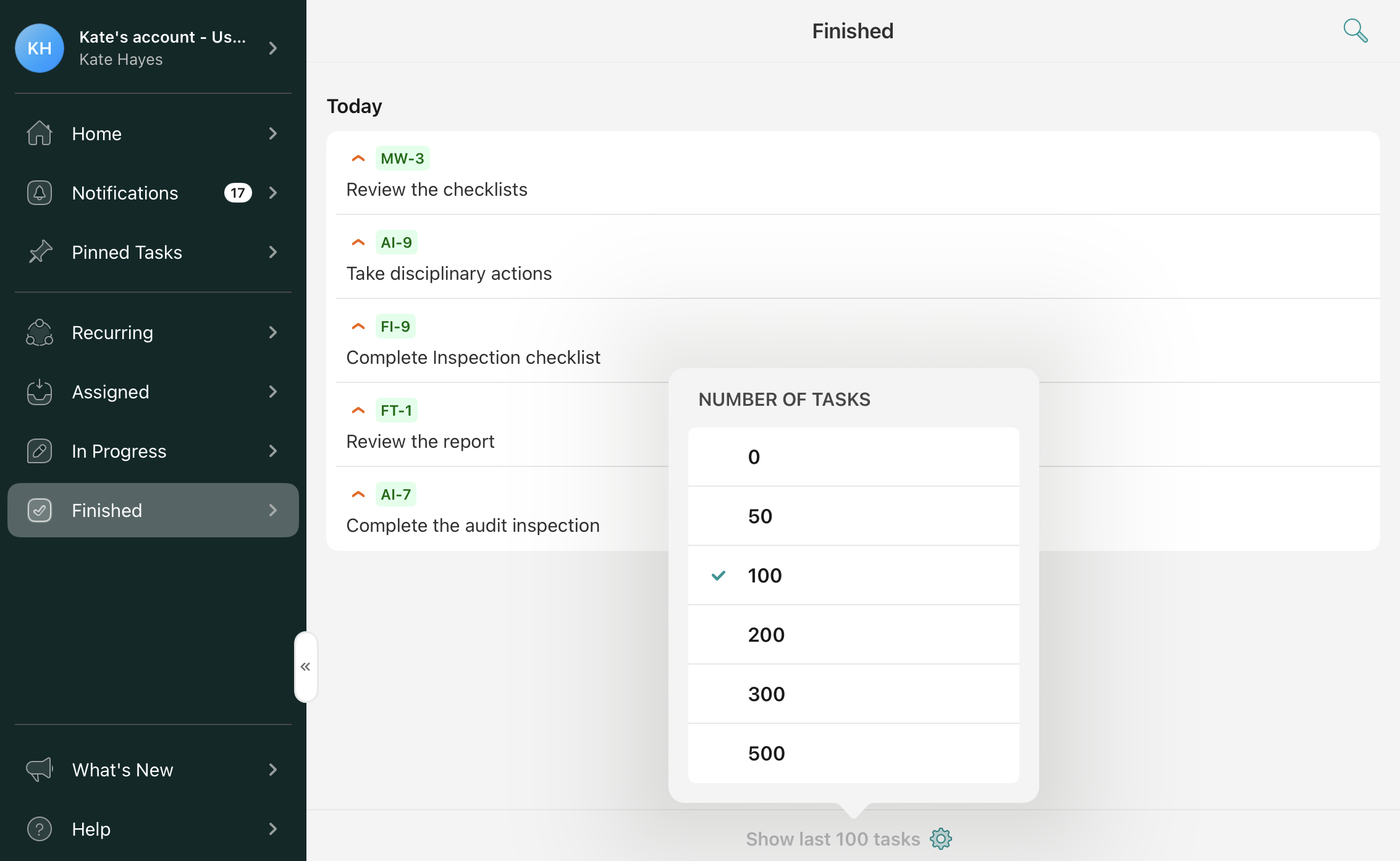Expand the Help section chevron
The width and height of the screenshot is (1400, 861).
click(x=273, y=829)
